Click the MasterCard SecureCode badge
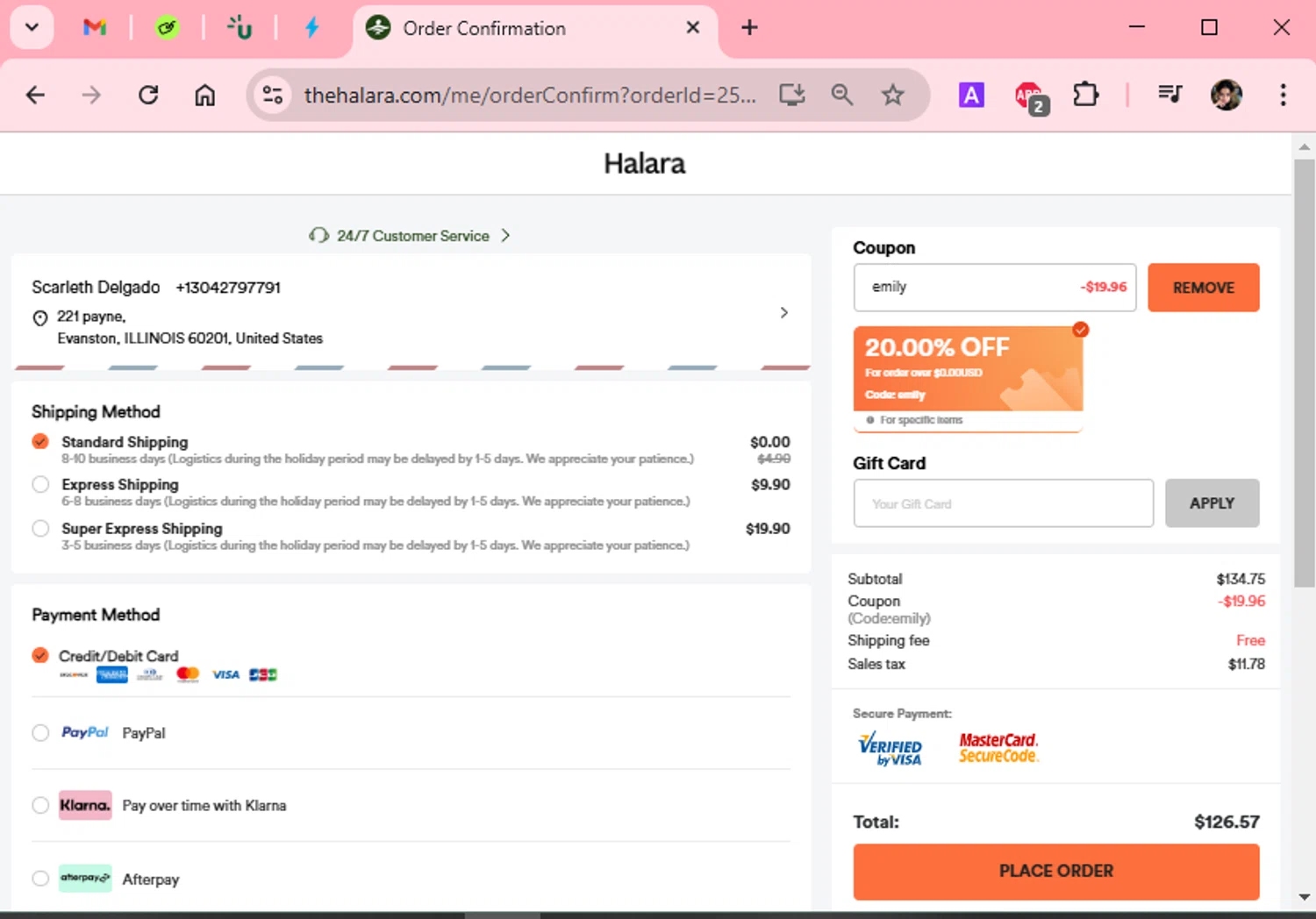The width and height of the screenshot is (1316, 919). point(998,748)
